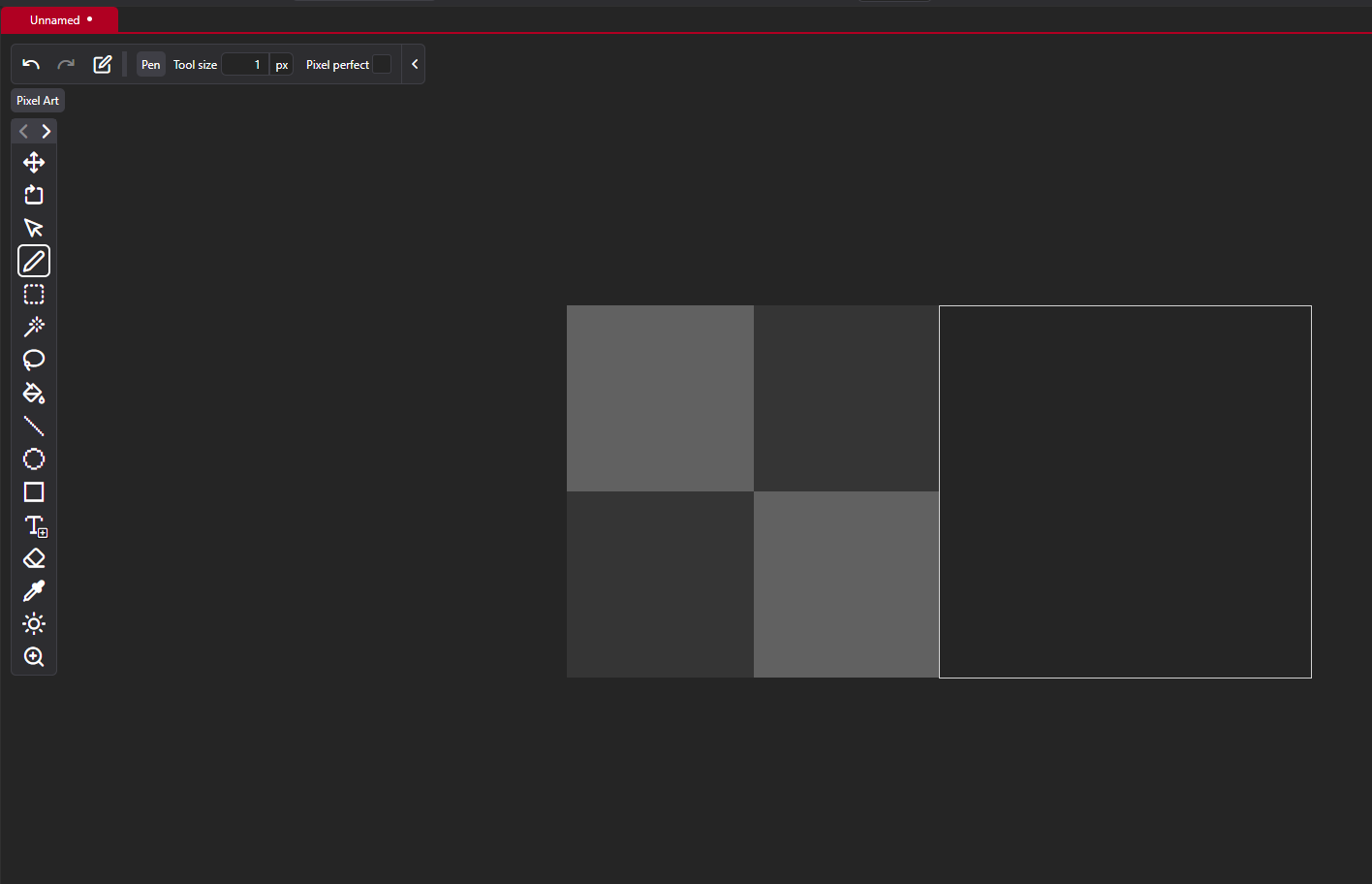Select the Move viewport tool

click(x=34, y=162)
